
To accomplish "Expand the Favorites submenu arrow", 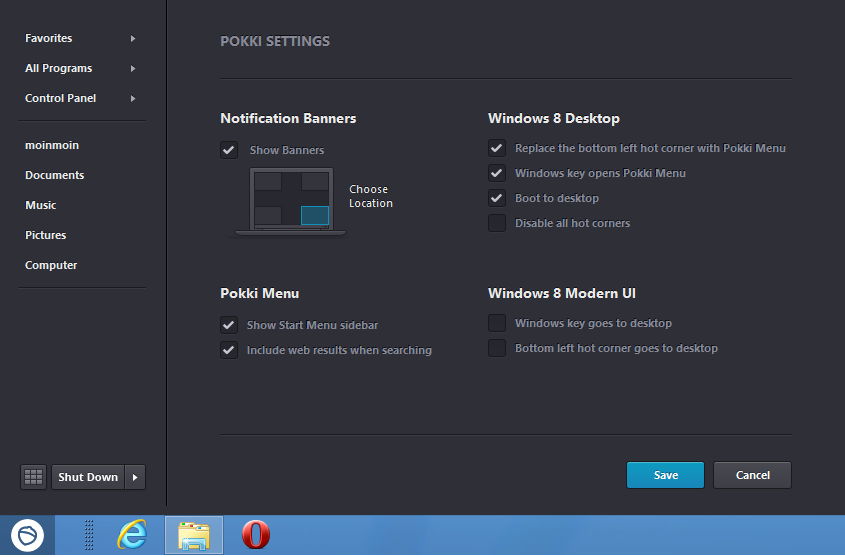I will [x=133, y=38].
